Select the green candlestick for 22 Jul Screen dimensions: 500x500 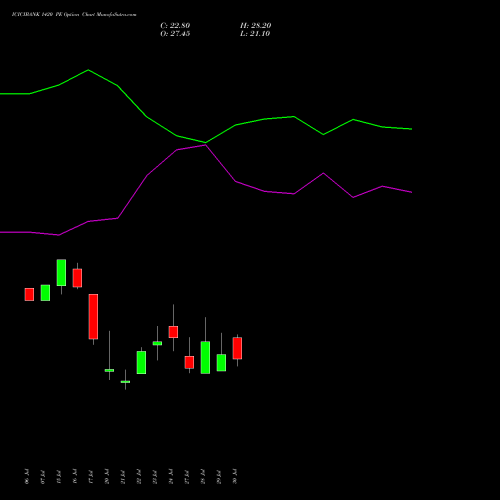click(141, 362)
